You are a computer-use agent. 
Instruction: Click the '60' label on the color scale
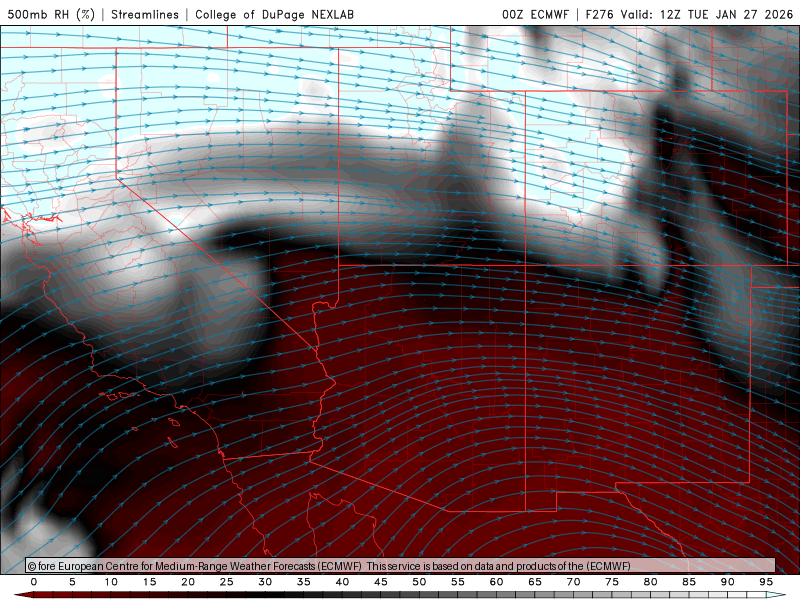pos(496,582)
